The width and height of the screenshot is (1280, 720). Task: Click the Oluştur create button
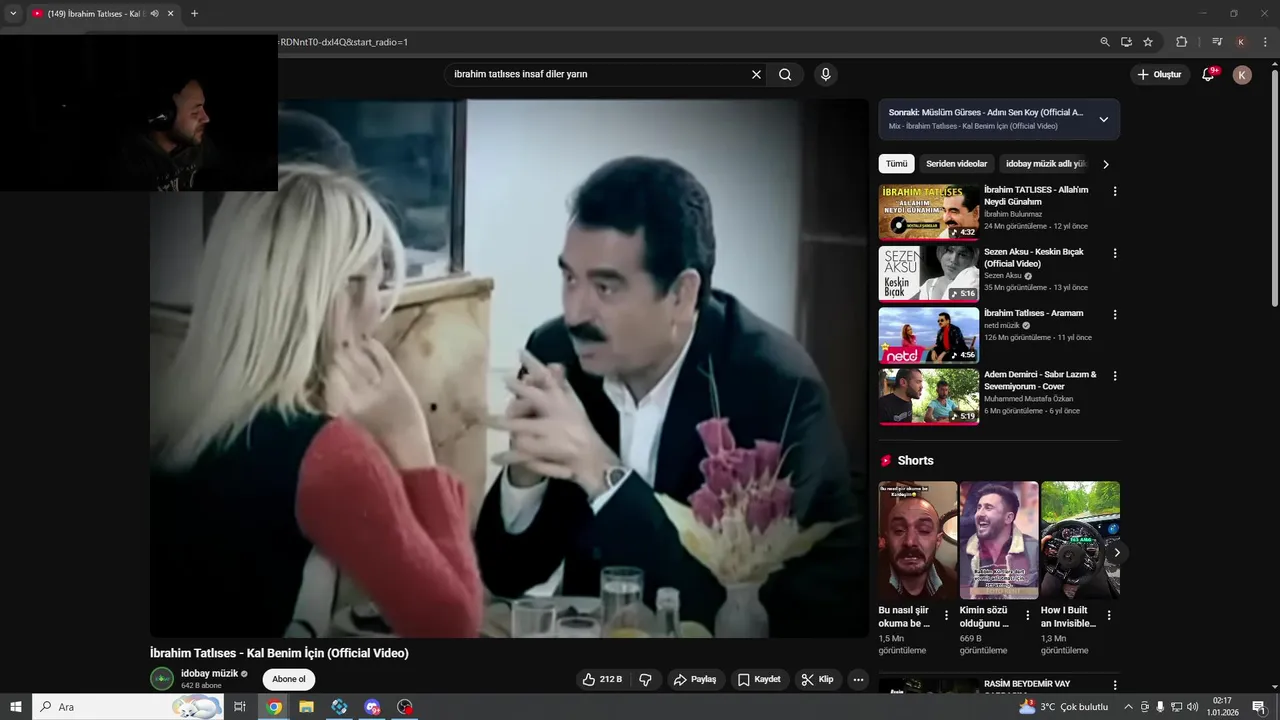[1159, 74]
